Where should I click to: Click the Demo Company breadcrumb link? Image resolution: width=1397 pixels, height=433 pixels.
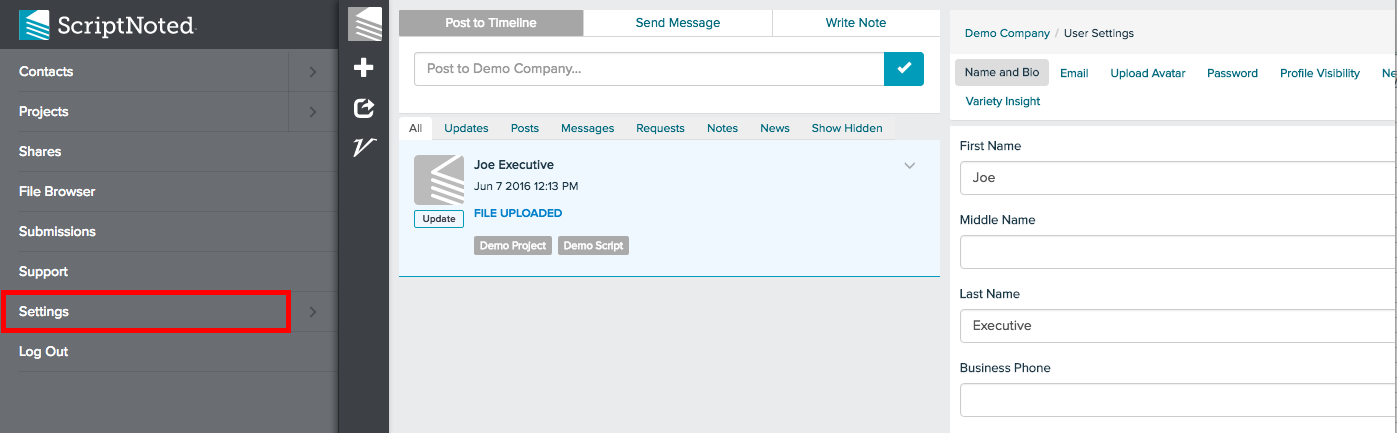coord(1007,33)
